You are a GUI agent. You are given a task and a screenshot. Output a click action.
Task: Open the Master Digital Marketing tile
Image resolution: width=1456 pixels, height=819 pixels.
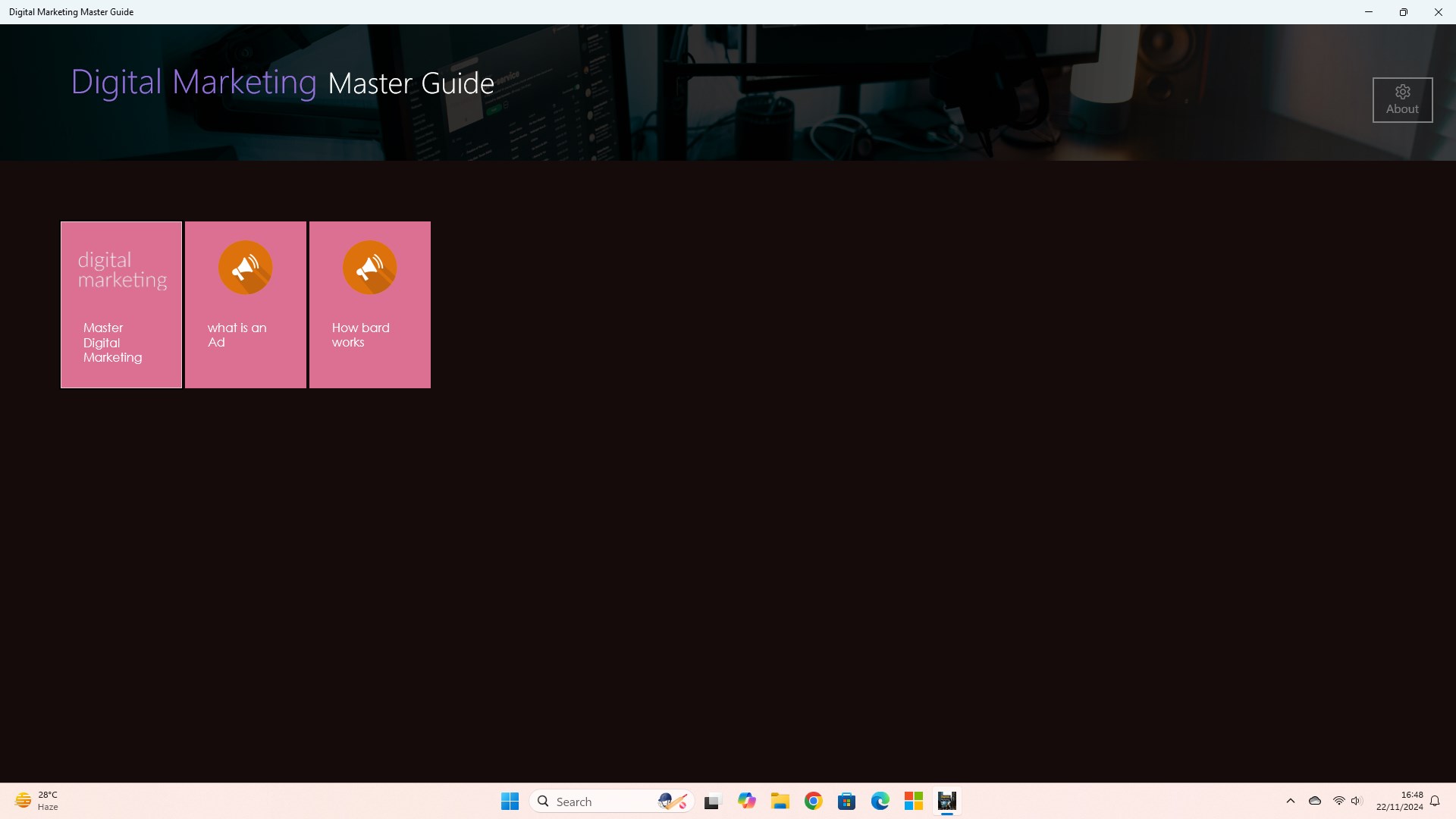(121, 305)
